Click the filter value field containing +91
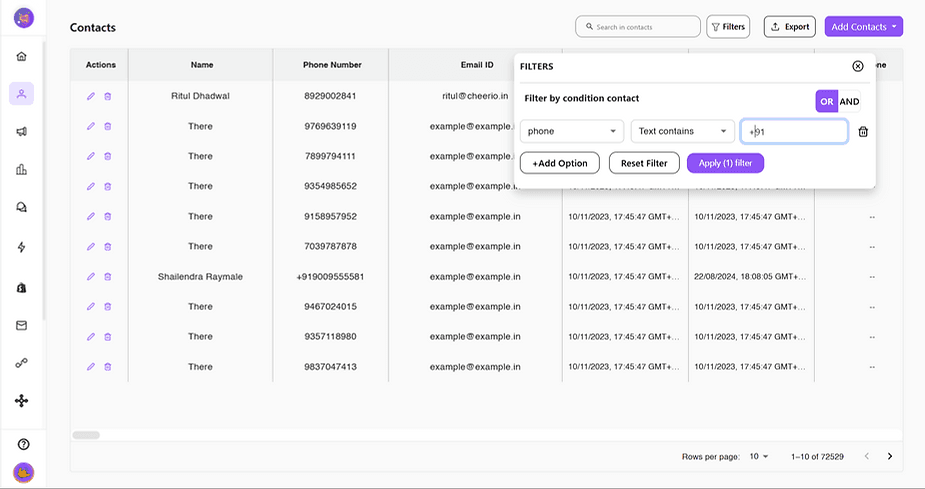The height and width of the screenshot is (489, 925). [x=794, y=132]
